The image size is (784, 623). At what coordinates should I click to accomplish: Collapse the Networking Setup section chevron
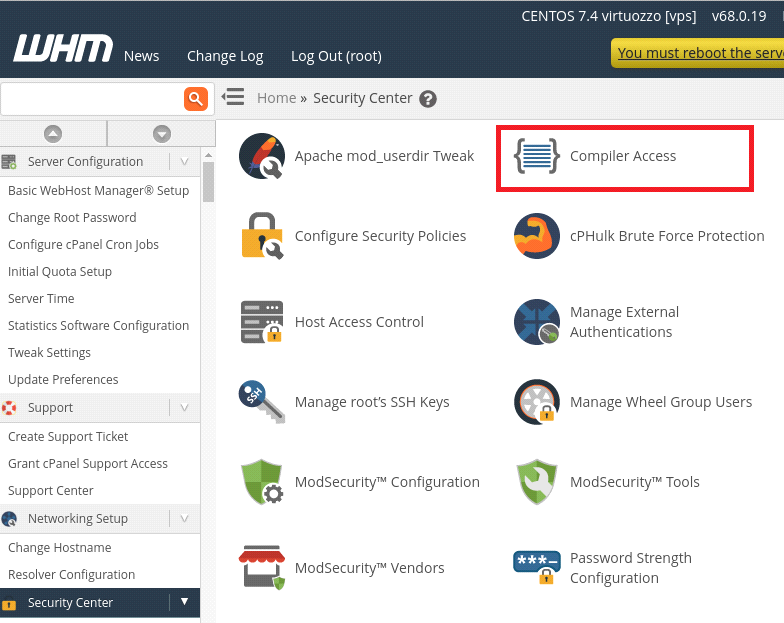[184, 518]
